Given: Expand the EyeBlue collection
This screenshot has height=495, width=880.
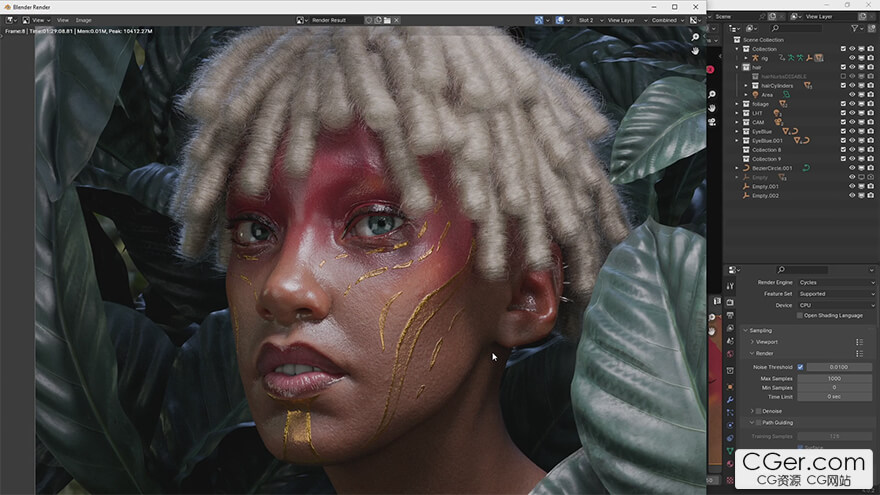Looking at the screenshot, I should click(x=737, y=131).
